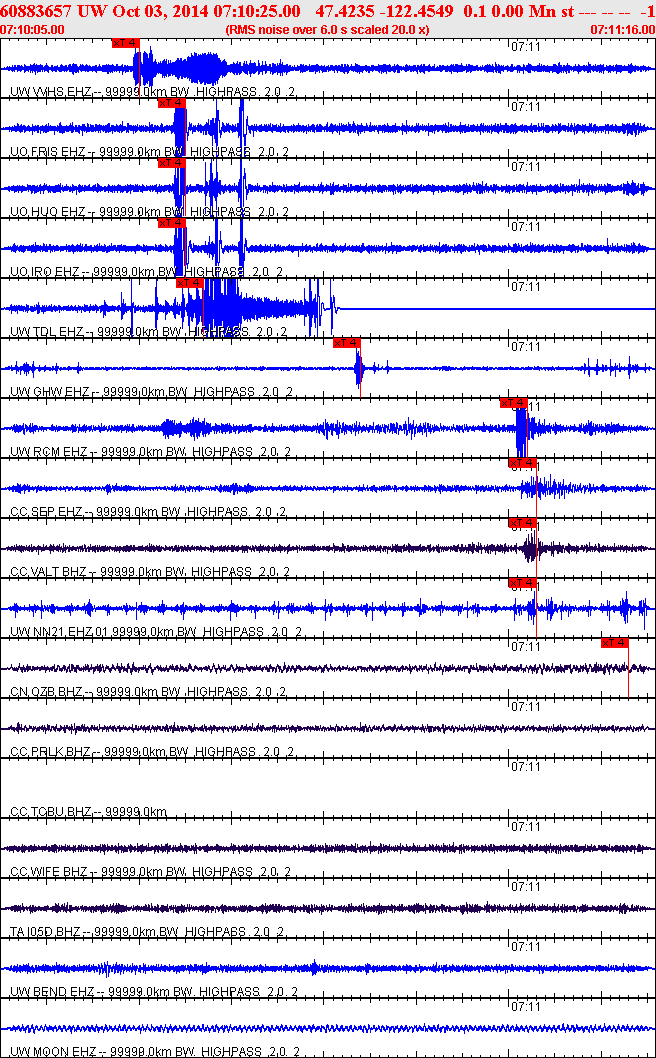656x1058 pixels.
Task: Click the flat-line dropout on the TDL trace
Action: [496, 308]
